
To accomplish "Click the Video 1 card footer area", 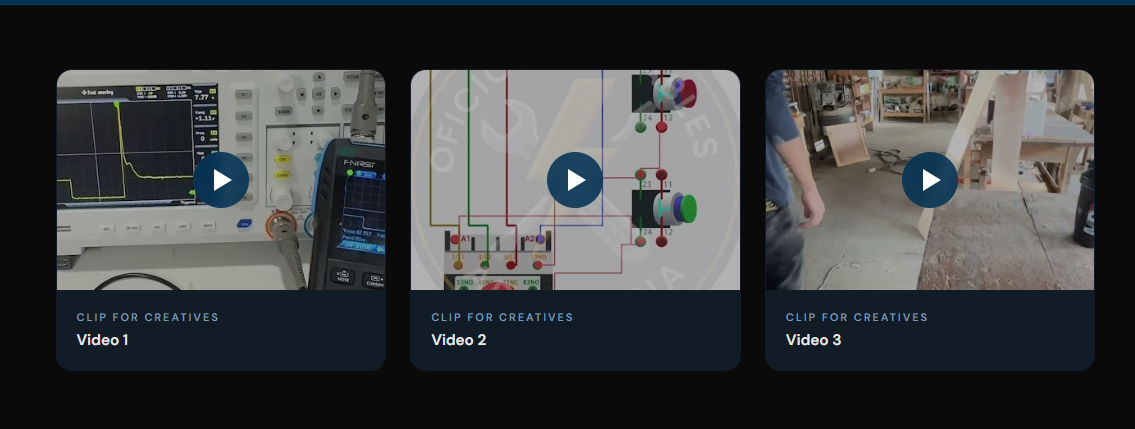I will pos(221,330).
